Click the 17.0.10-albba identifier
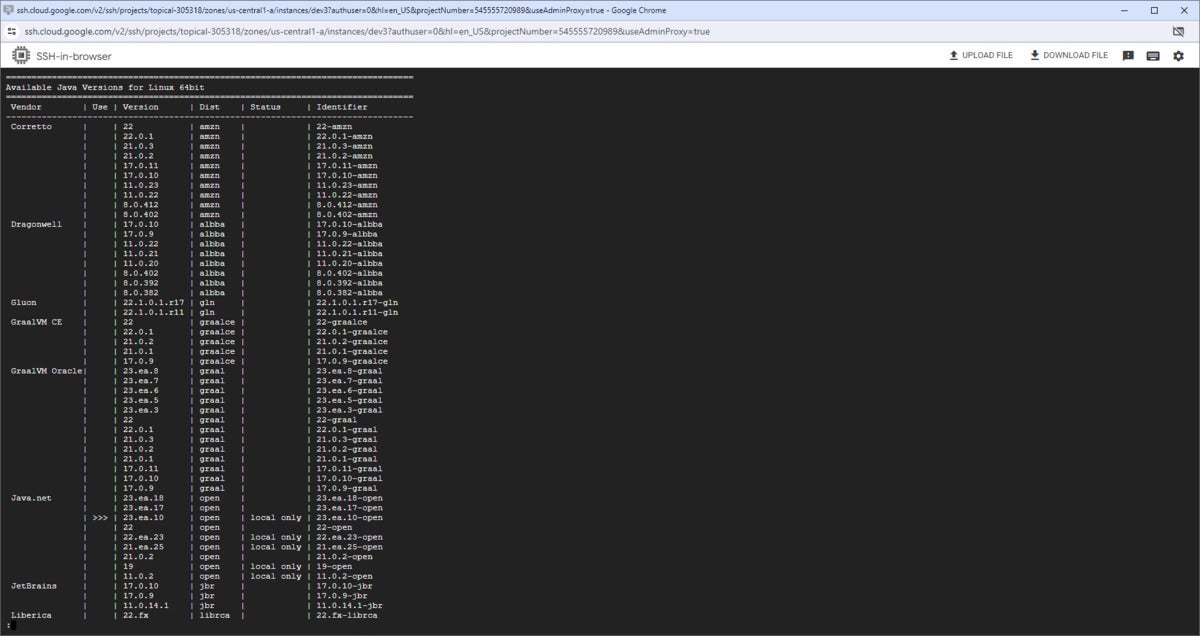Image resolution: width=1200 pixels, height=636 pixels. (x=350, y=224)
